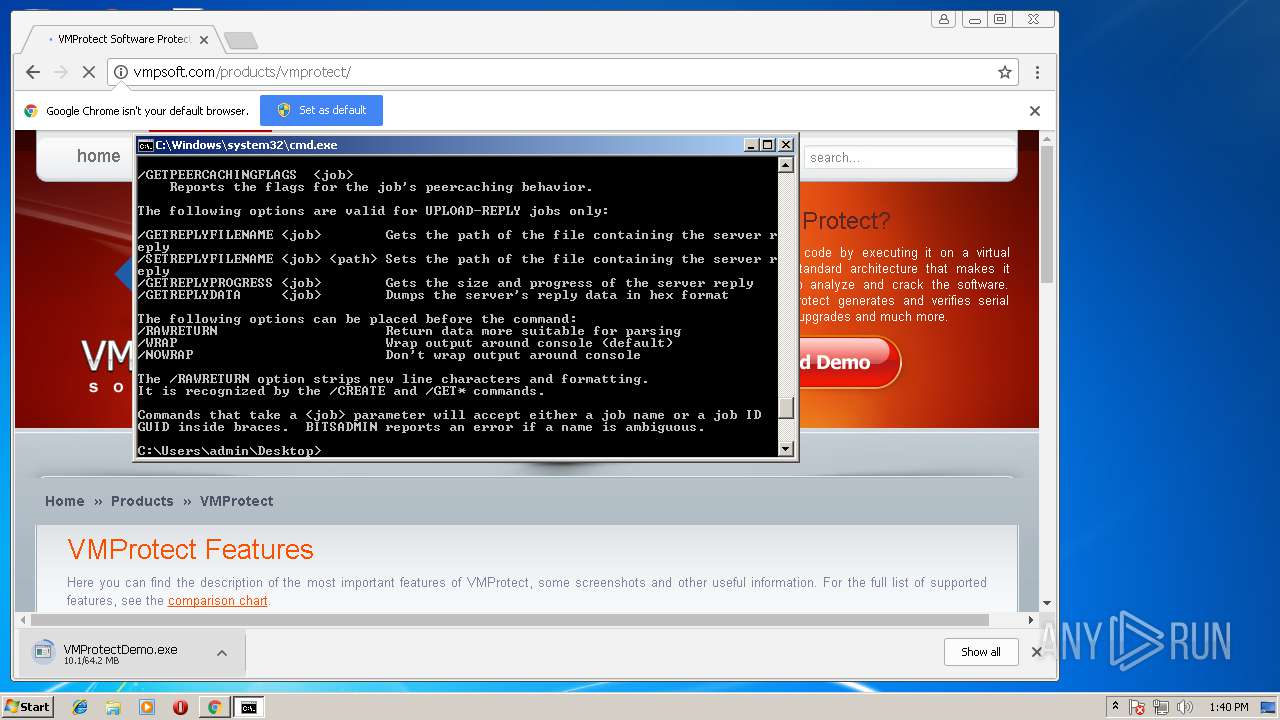
Task: Click the website search field
Action: click(x=910, y=157)
